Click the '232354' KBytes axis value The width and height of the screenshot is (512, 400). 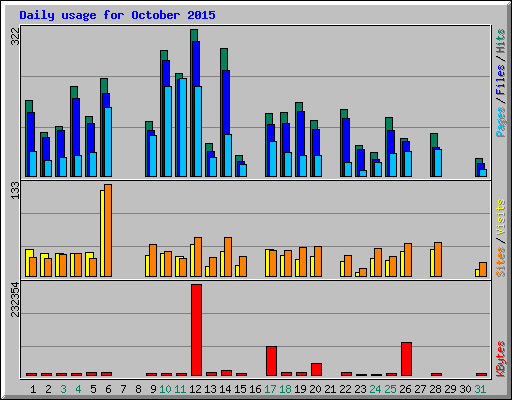pos(15,299)
